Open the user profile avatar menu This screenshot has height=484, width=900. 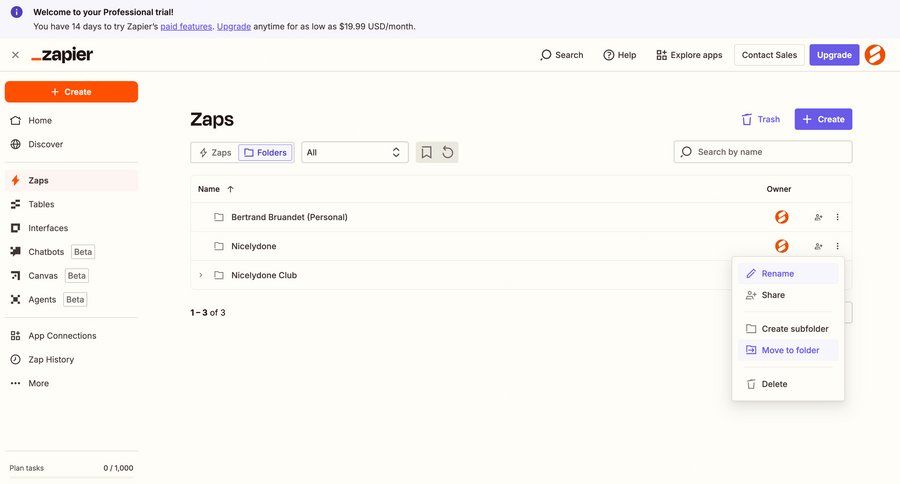[875, 55]
